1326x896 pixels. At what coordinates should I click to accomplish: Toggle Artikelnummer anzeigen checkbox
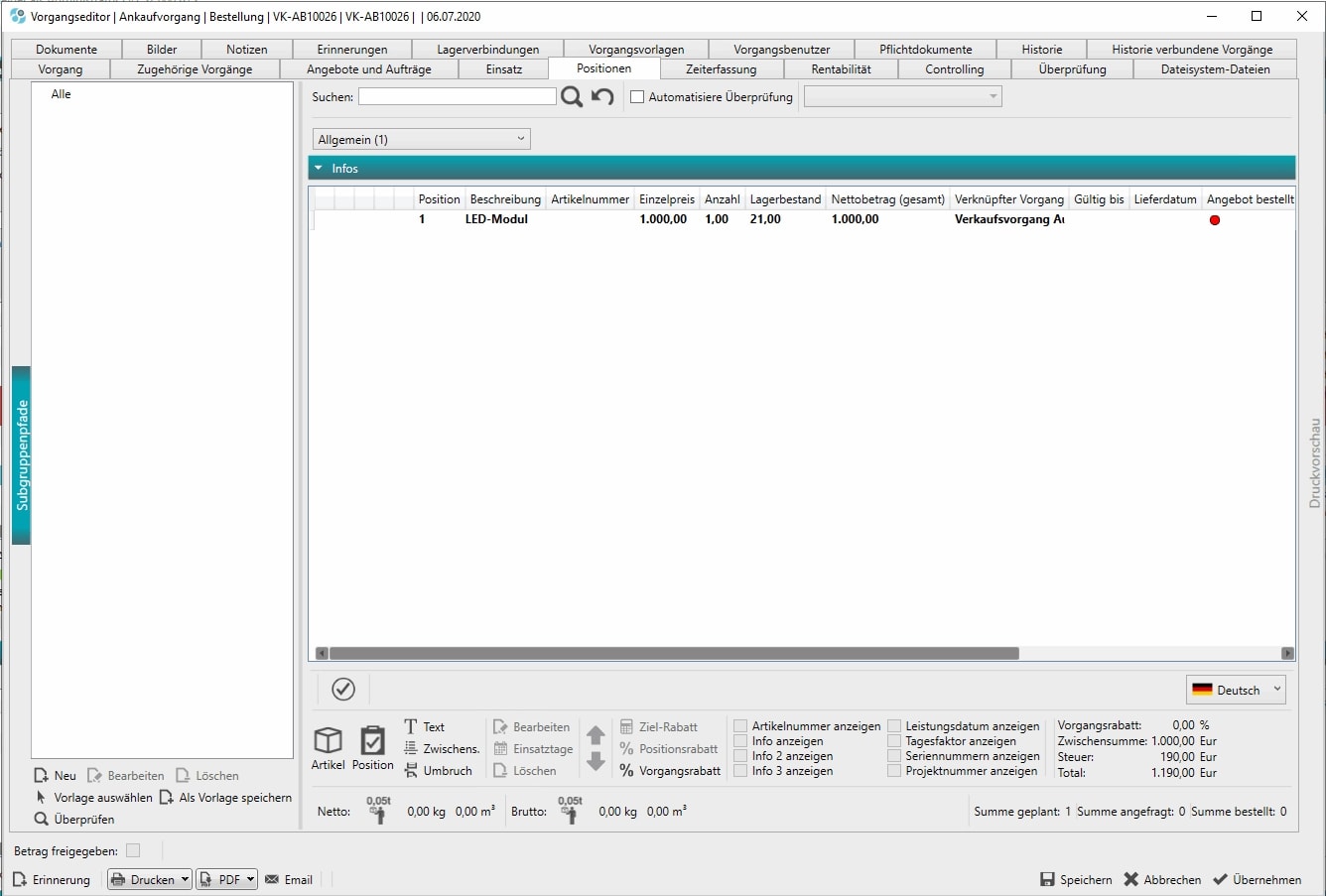click(740, 725)
